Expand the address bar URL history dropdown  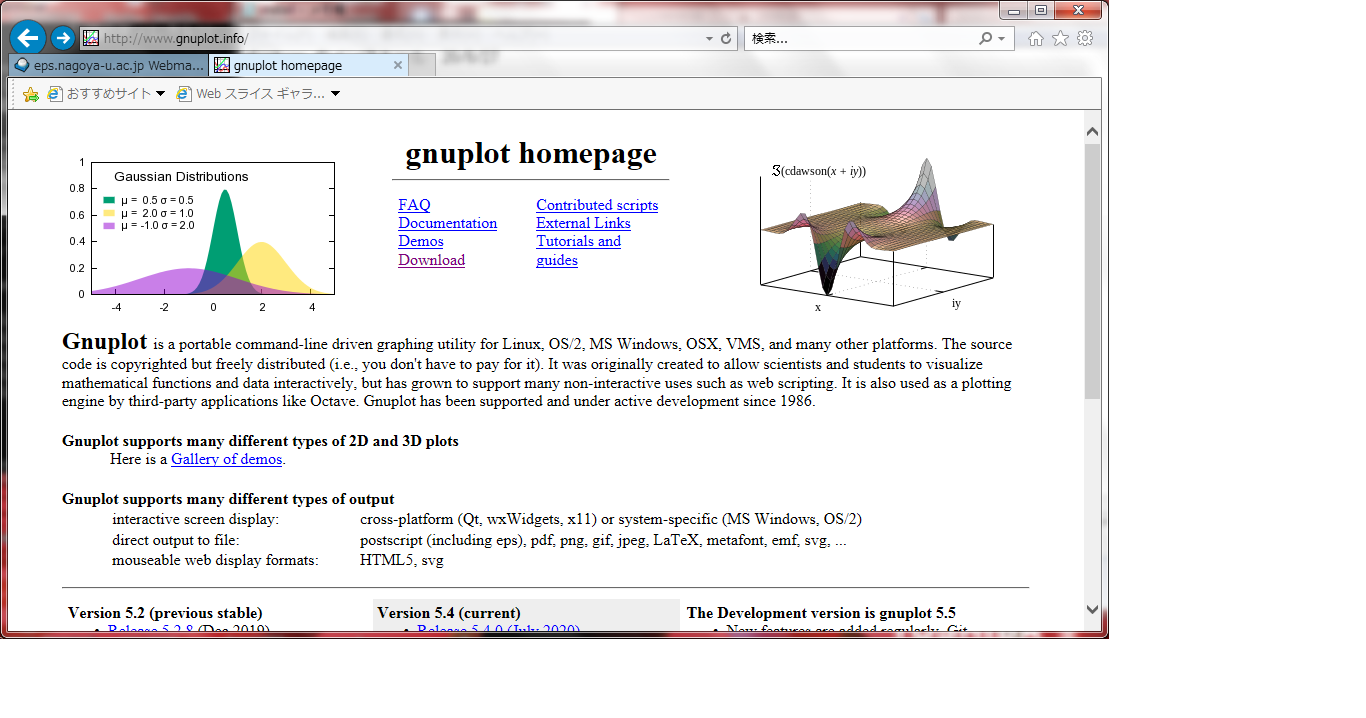pyautogui.click(x=709, y=39)
